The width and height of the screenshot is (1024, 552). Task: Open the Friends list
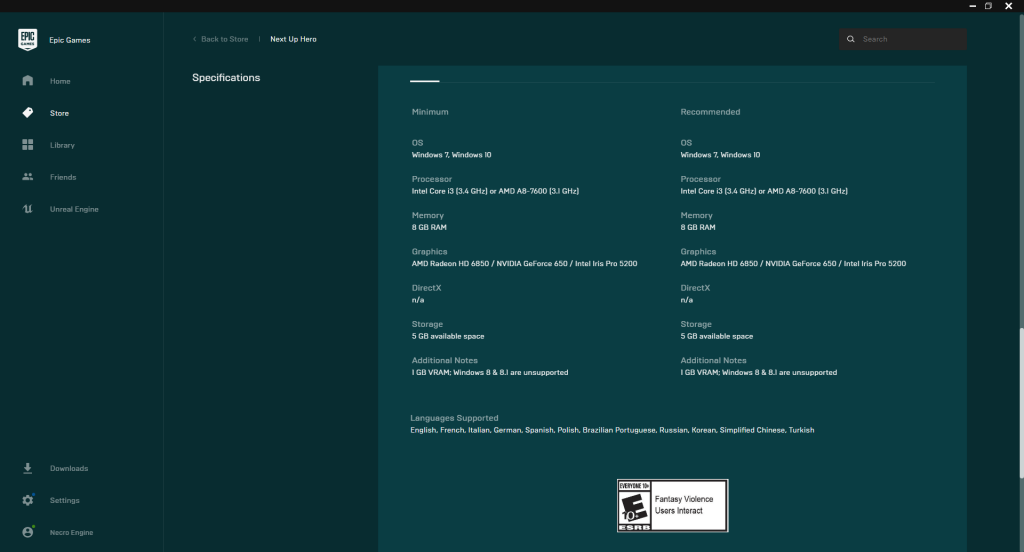[x=63, y=177]
